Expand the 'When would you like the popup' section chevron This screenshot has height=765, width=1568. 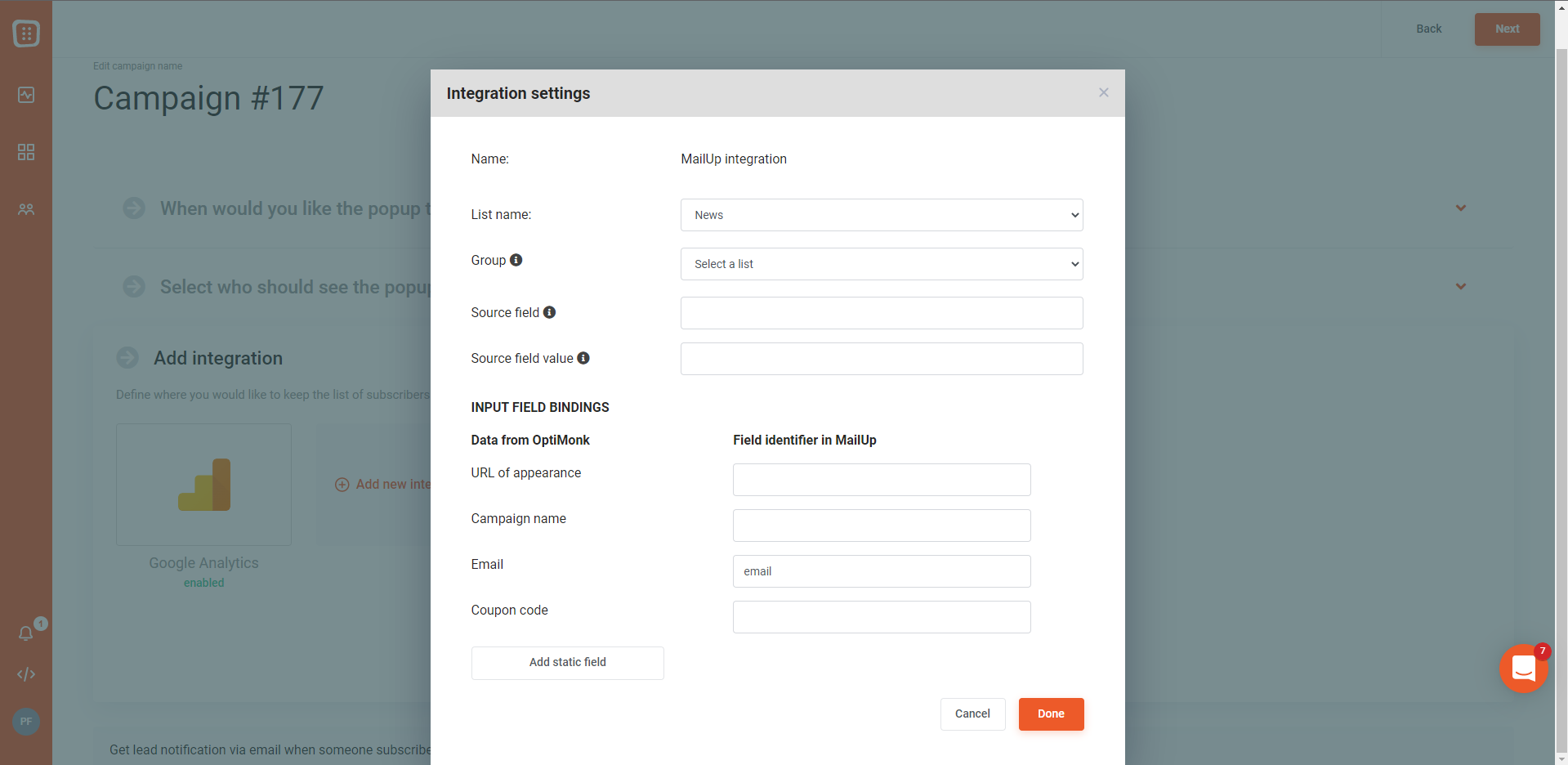tap(1461, 208)
